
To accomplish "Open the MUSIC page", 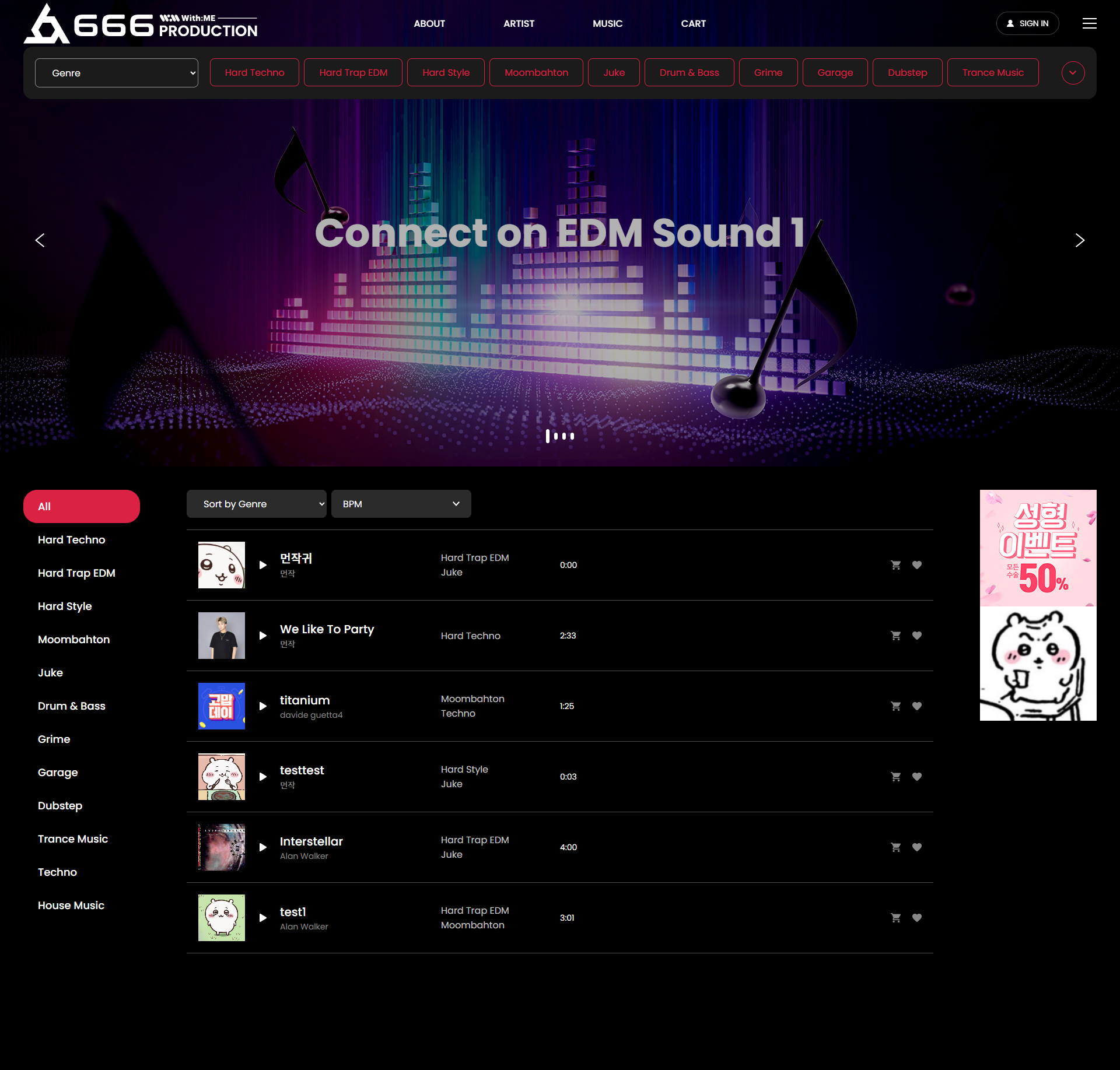I will (x=607, y=24).
